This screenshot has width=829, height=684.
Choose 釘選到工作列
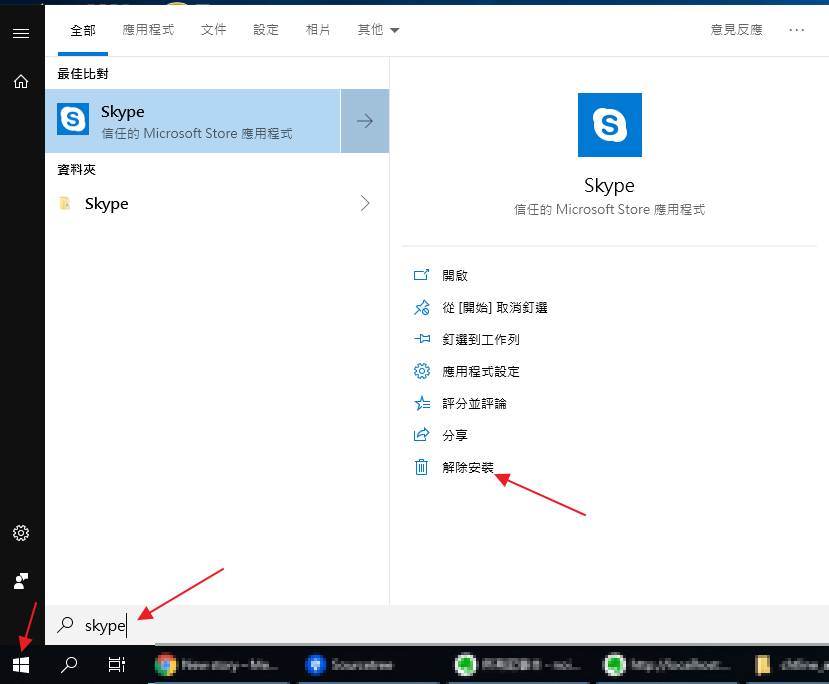(x=481, y=339)
